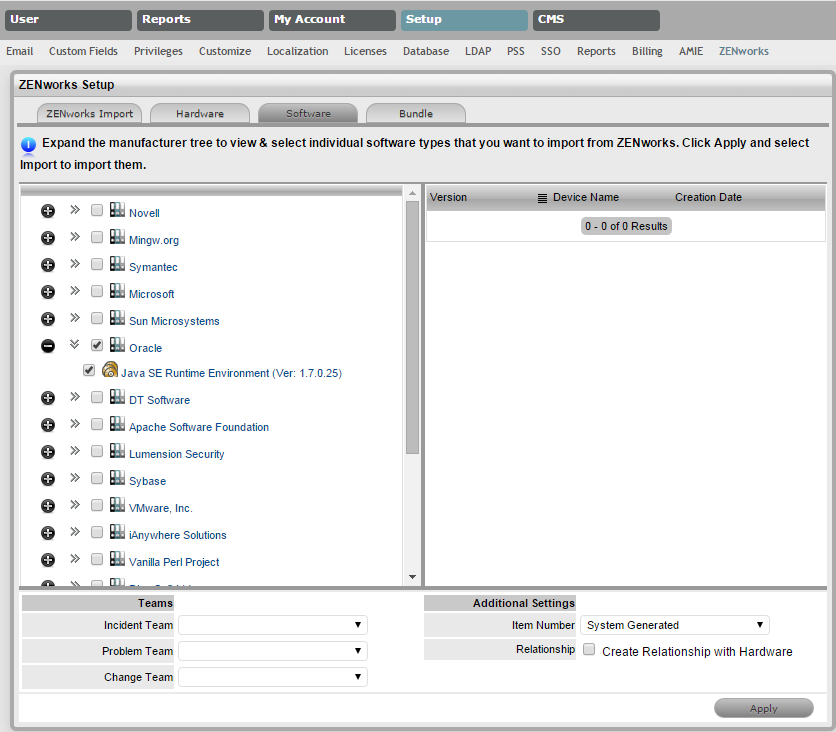
Task: Click the Java SE Runtime Environment software icon
Action: (x=110, y=371)
